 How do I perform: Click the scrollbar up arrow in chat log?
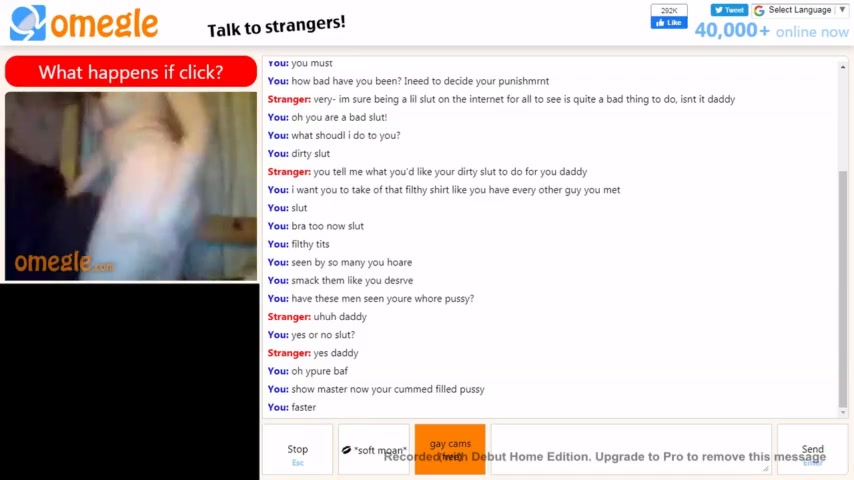pos(843,67)
